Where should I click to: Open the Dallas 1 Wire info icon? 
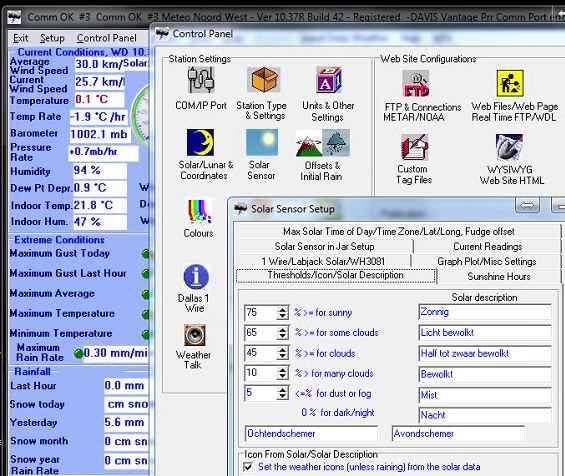[x=196, y=276]
